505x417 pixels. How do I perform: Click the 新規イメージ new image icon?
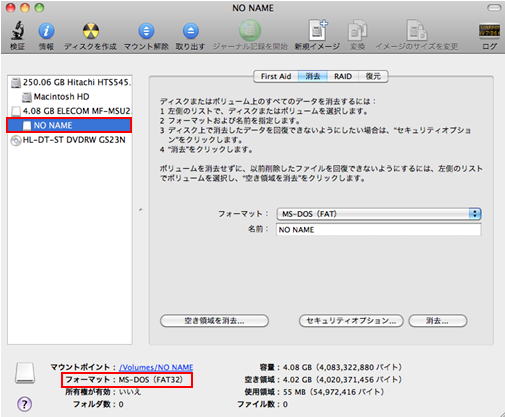pos(317,31)
